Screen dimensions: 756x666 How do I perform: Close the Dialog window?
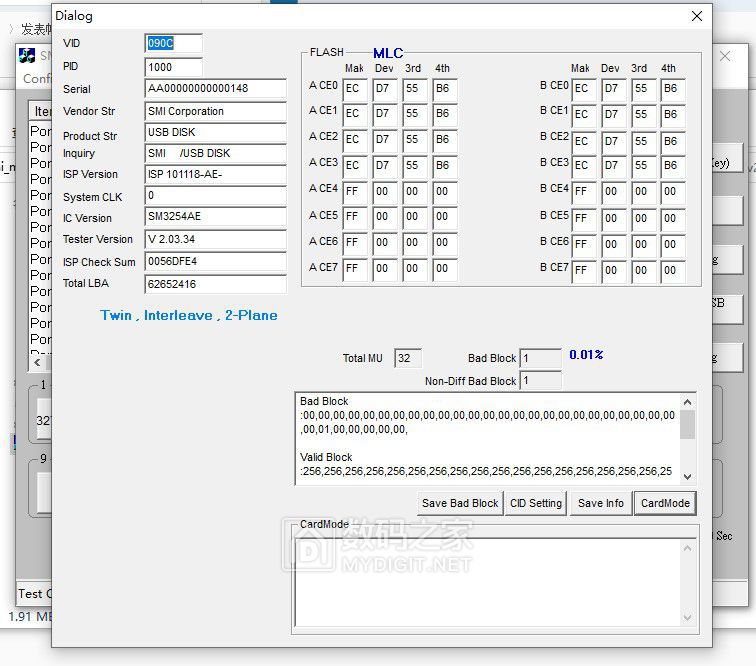pos(697,16)
